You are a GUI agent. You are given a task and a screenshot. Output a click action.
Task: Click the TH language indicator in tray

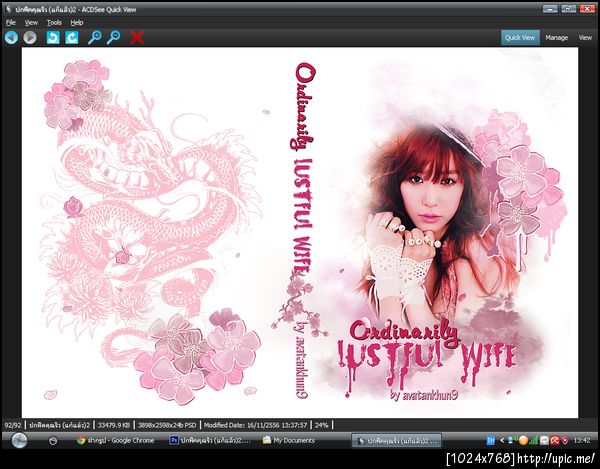tap(491, 440)
